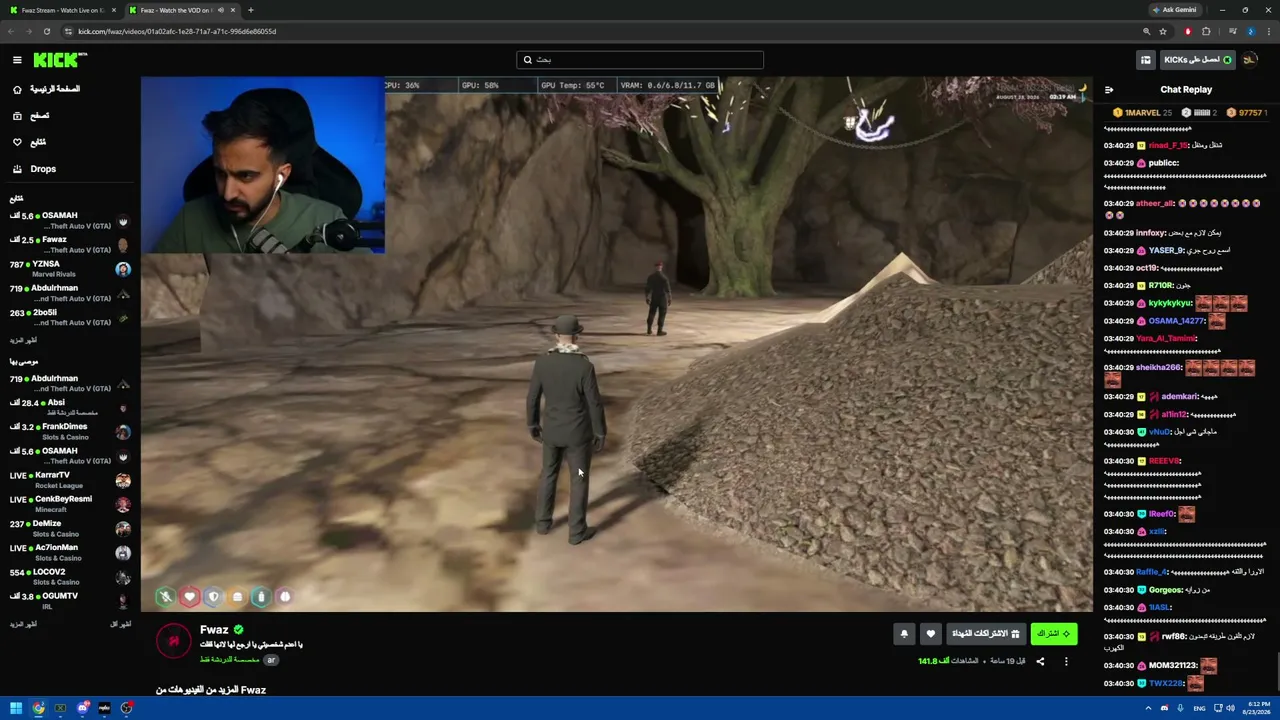Viewport: 1280px width, 720px height.
Task: Open the following heart sidebar item
Action: pyautogui.click(x=30, y=142)
